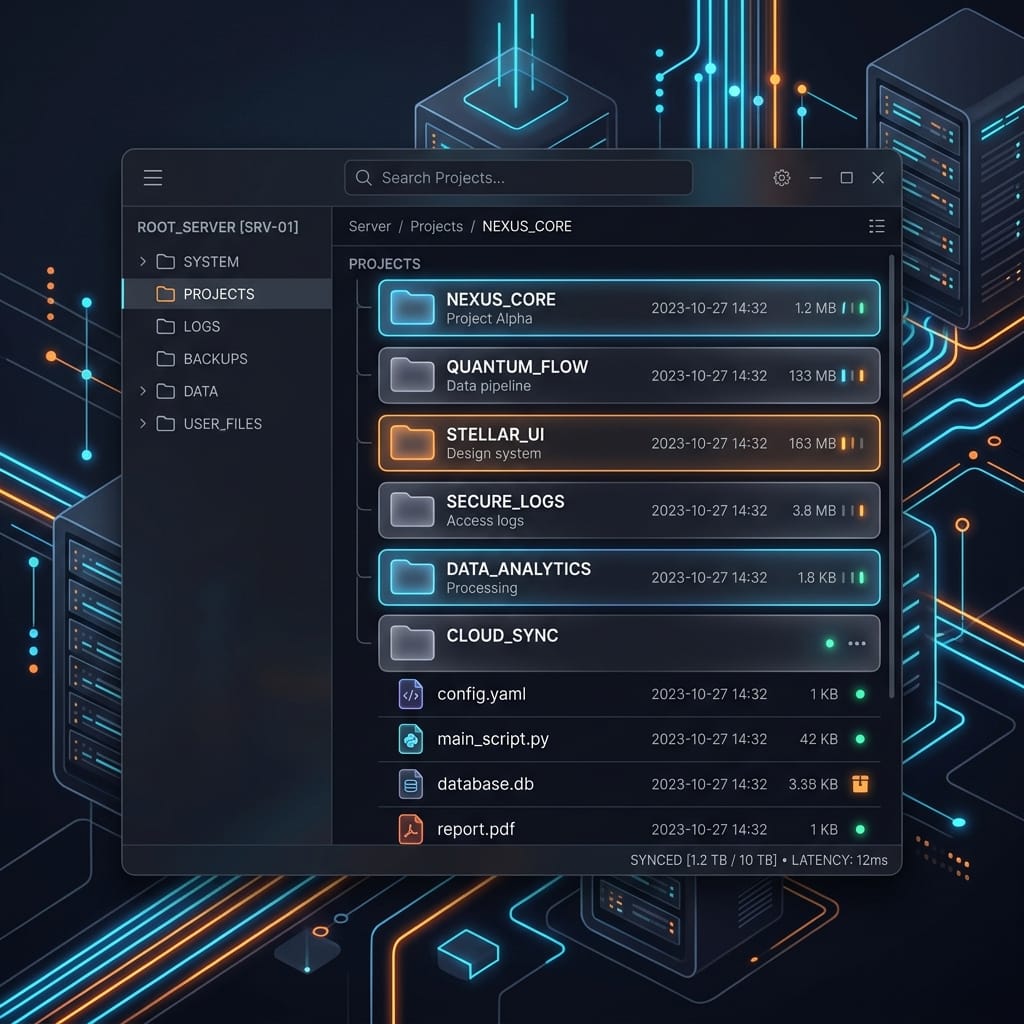Click the DATA folder icon in sidebar
This screenshot has height=1024, width=1024.
click(166, 391)
